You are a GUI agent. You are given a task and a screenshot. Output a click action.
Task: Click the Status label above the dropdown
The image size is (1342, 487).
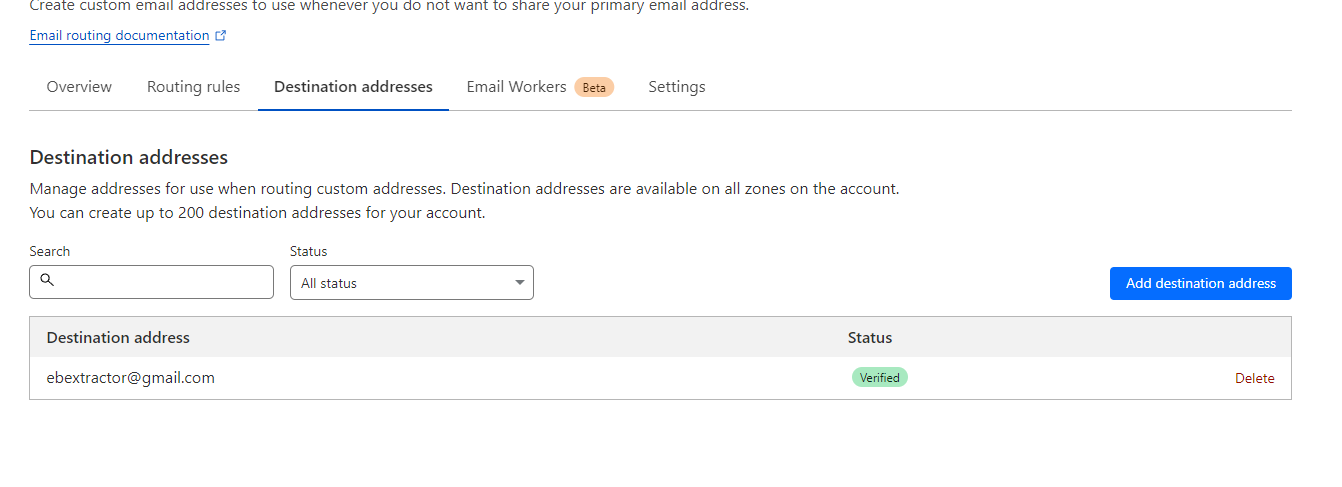tap(308, 252)
